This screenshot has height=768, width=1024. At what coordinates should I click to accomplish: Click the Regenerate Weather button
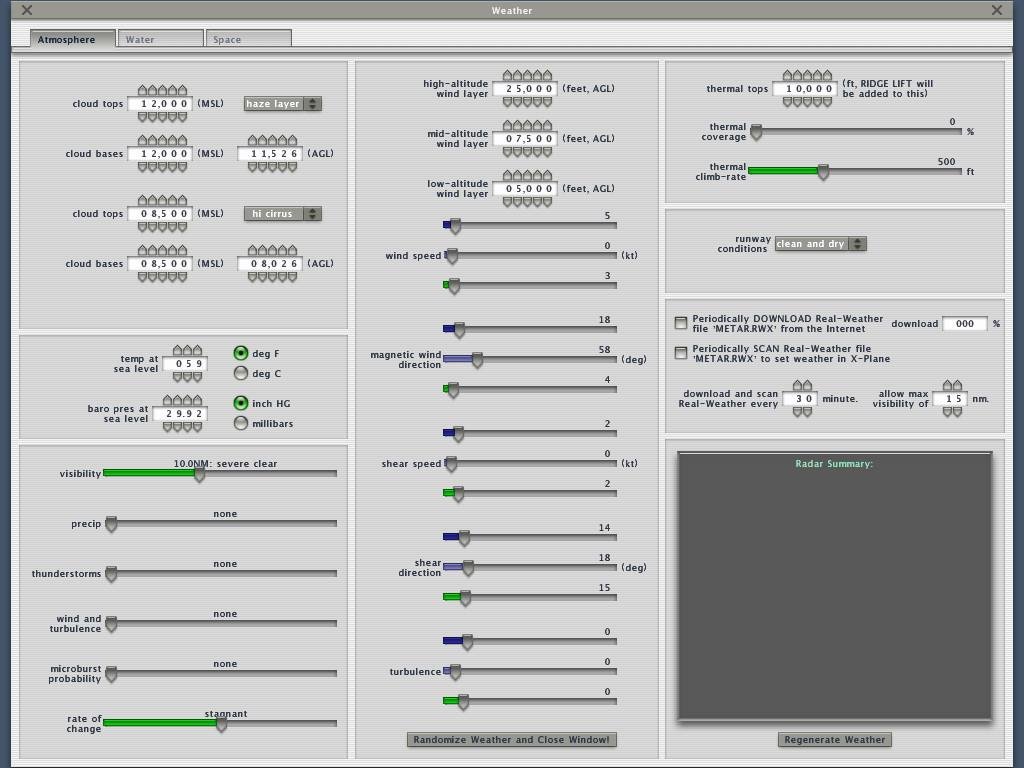click(x=834, y=740)
